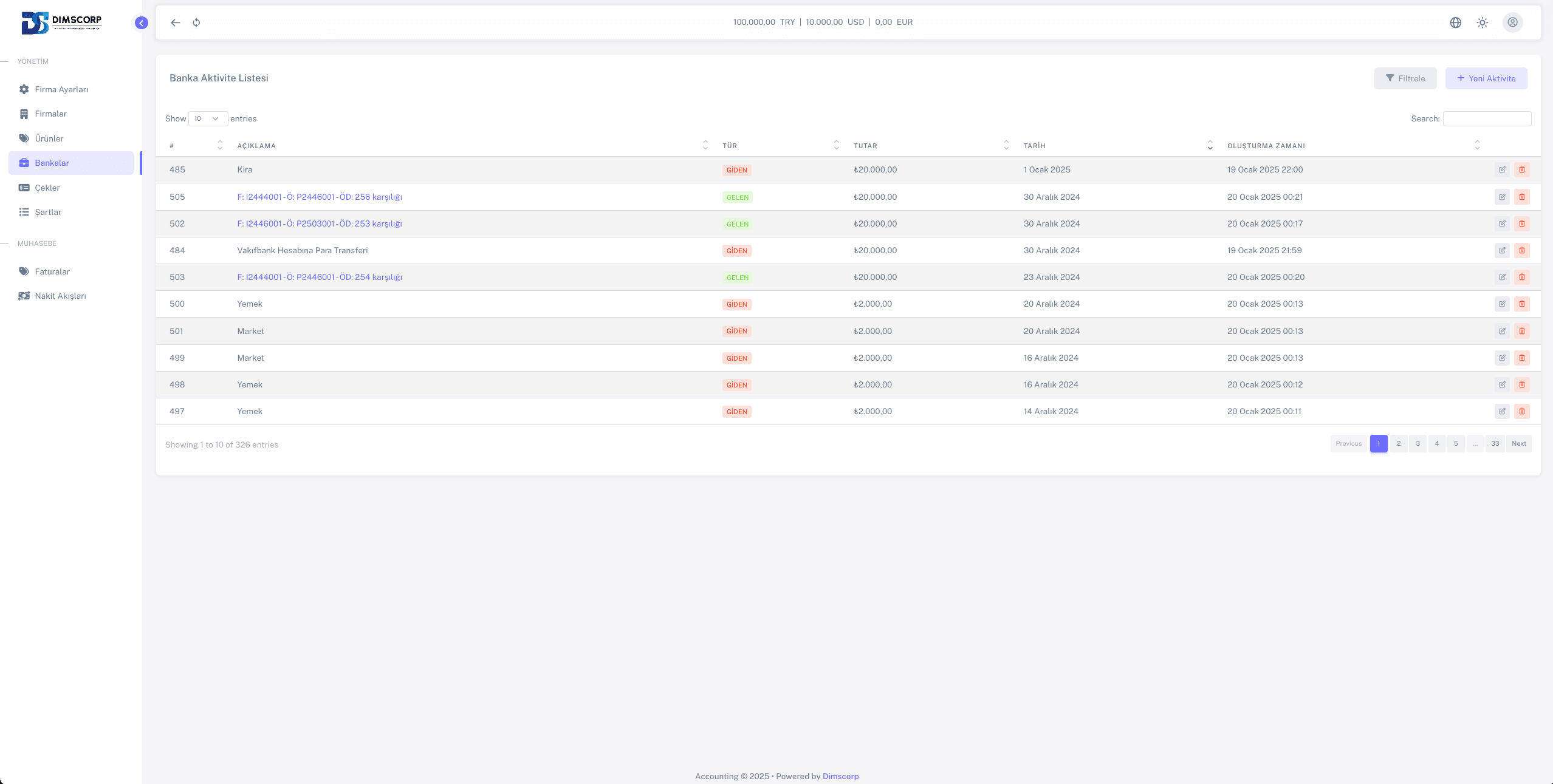The height and width of the screenshot is (784, 1553).
Task: Click the Yeni Aktivite button
Action: point(1486,78)
